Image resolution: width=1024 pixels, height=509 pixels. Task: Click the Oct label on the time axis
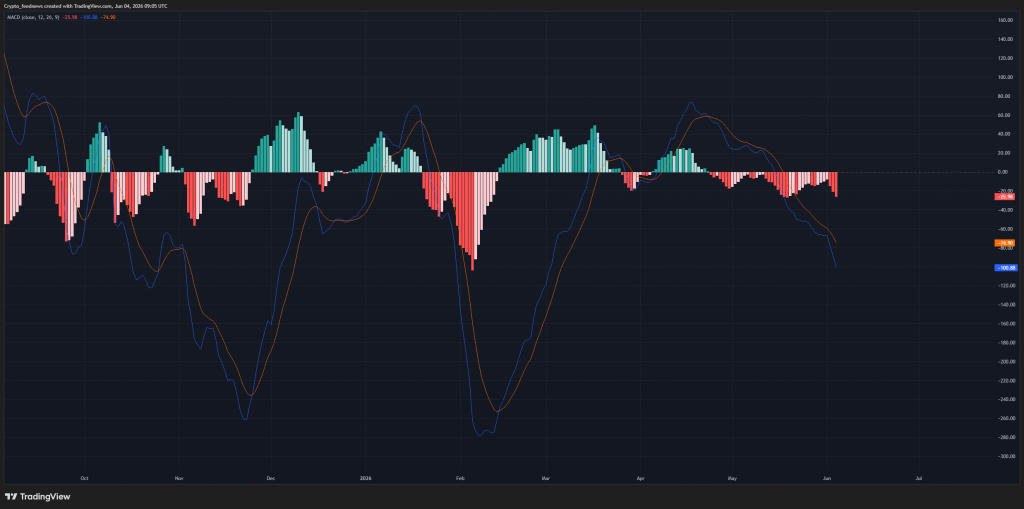pyautogui.click(x=84, y=478)
